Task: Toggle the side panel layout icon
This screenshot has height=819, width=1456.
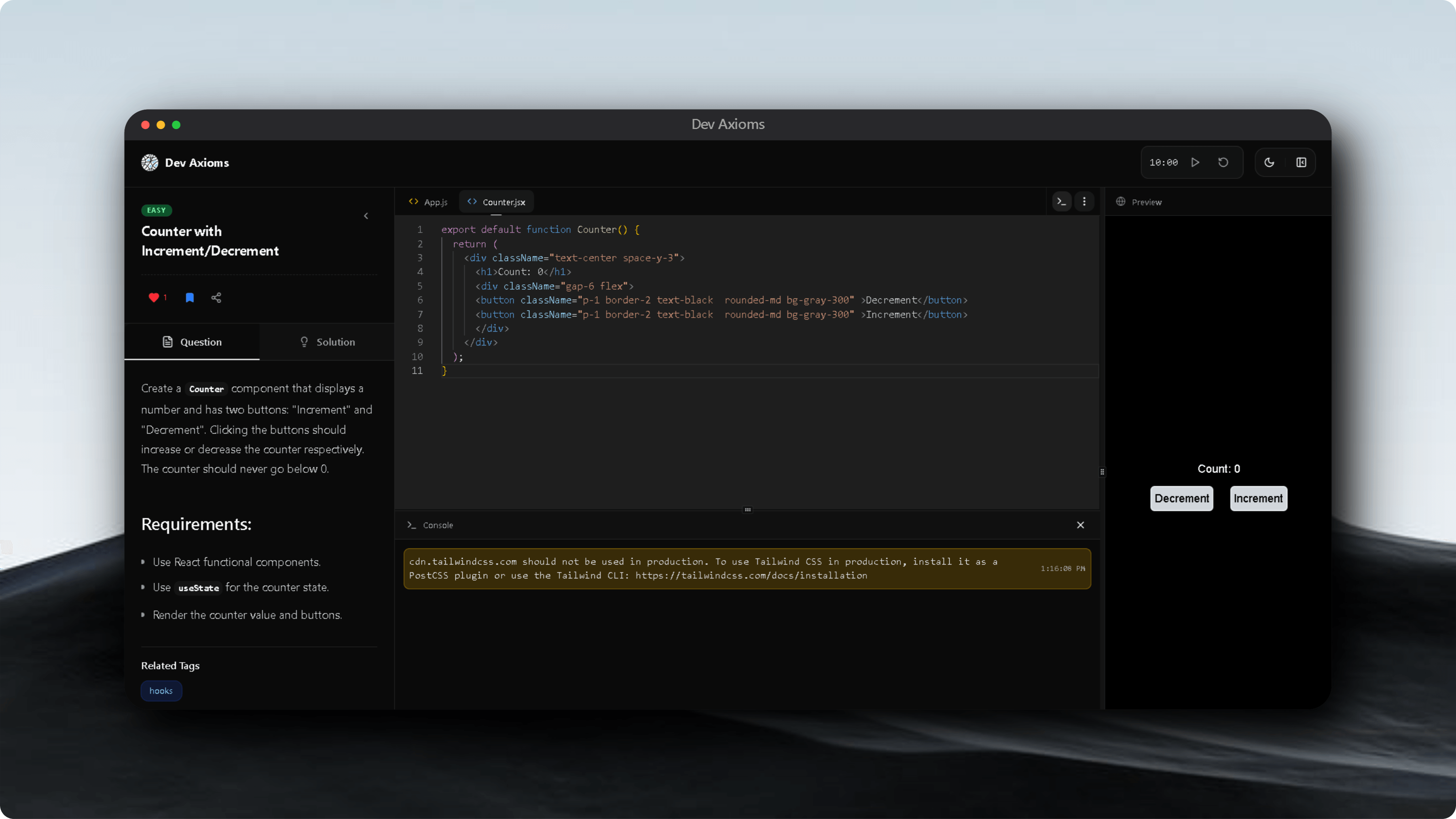Action: pyautogui.click(x=1301, y=162)
